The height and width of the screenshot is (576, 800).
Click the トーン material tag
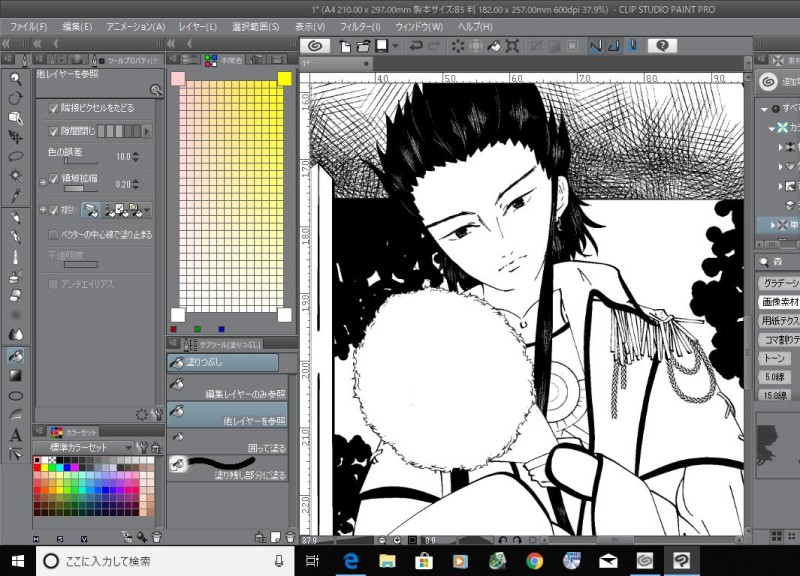[774, 359]
